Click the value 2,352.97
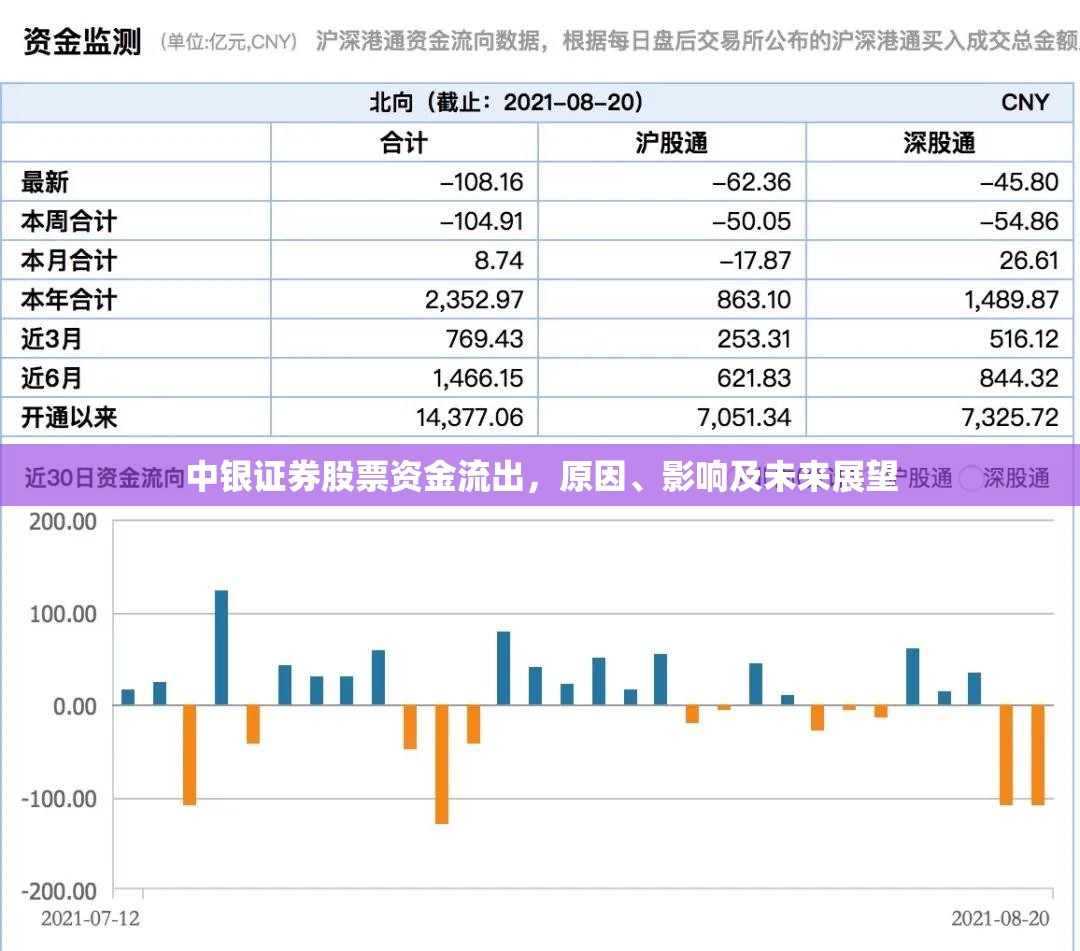The image size is (1080, 951). coord(475,300)
